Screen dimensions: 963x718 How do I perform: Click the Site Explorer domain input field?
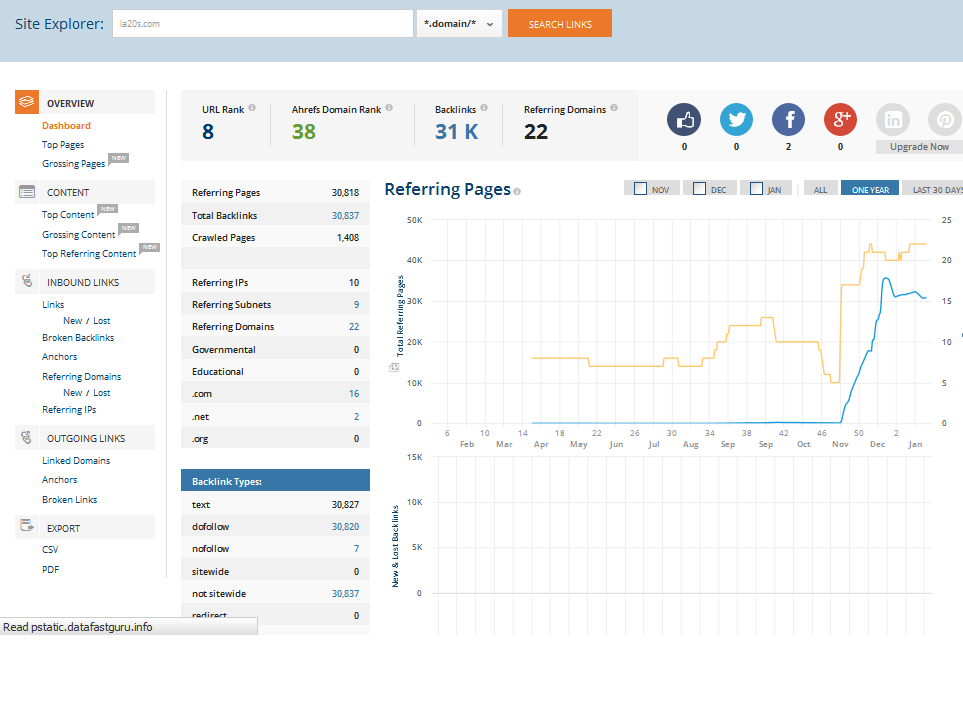[263, 23]
